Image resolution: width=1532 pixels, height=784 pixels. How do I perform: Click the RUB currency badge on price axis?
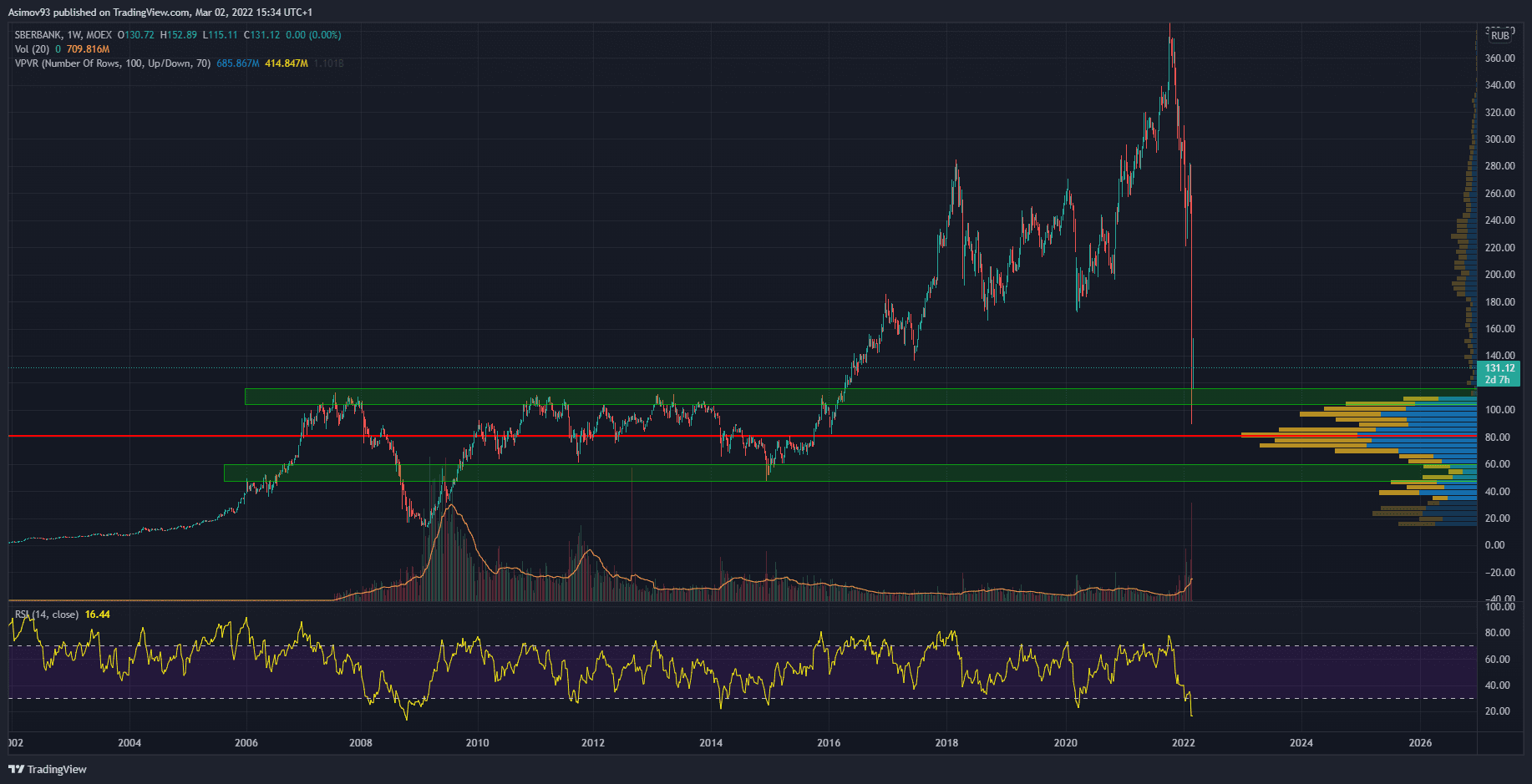(1500, 36)
